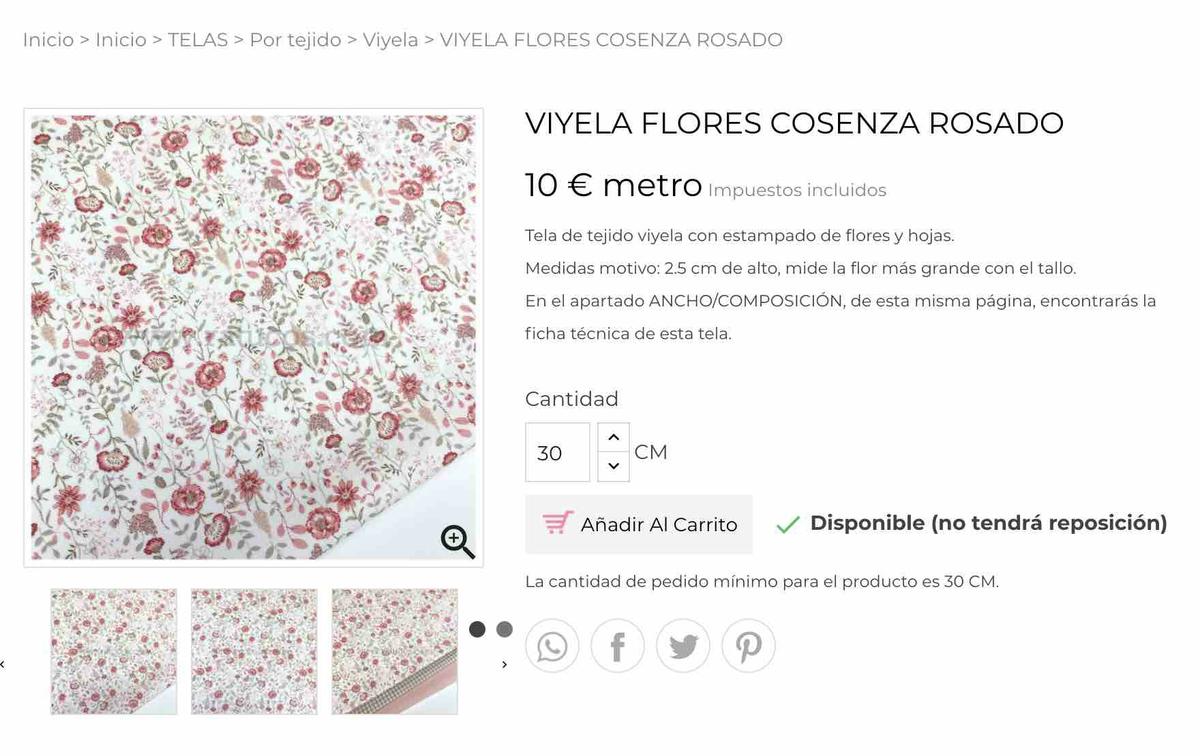The image size is (1200, 756).
Task: Show next thumbnails with right arrow
Action: 504,664
